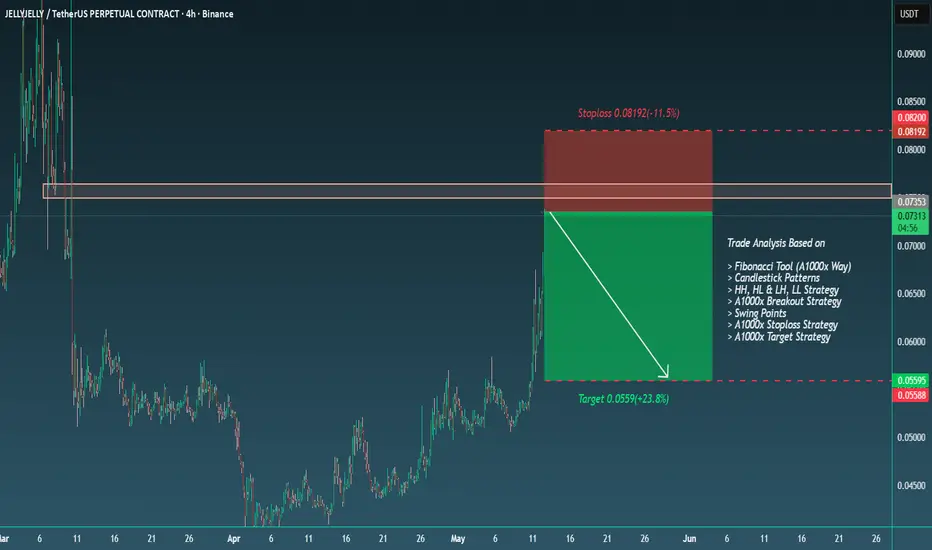Click the JELLYJELLY / TetherUS chart title
Image resolution: width=932 pixels, height=550 pixels.
point(119,14)
